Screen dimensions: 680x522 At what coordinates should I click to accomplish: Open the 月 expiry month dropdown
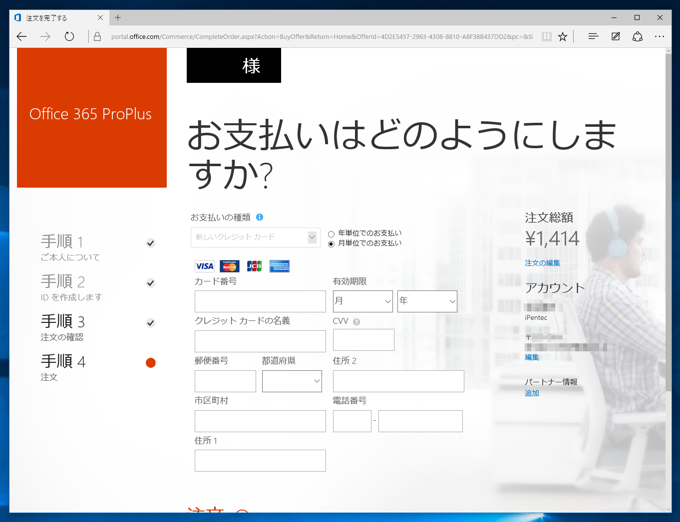[363, 301]
